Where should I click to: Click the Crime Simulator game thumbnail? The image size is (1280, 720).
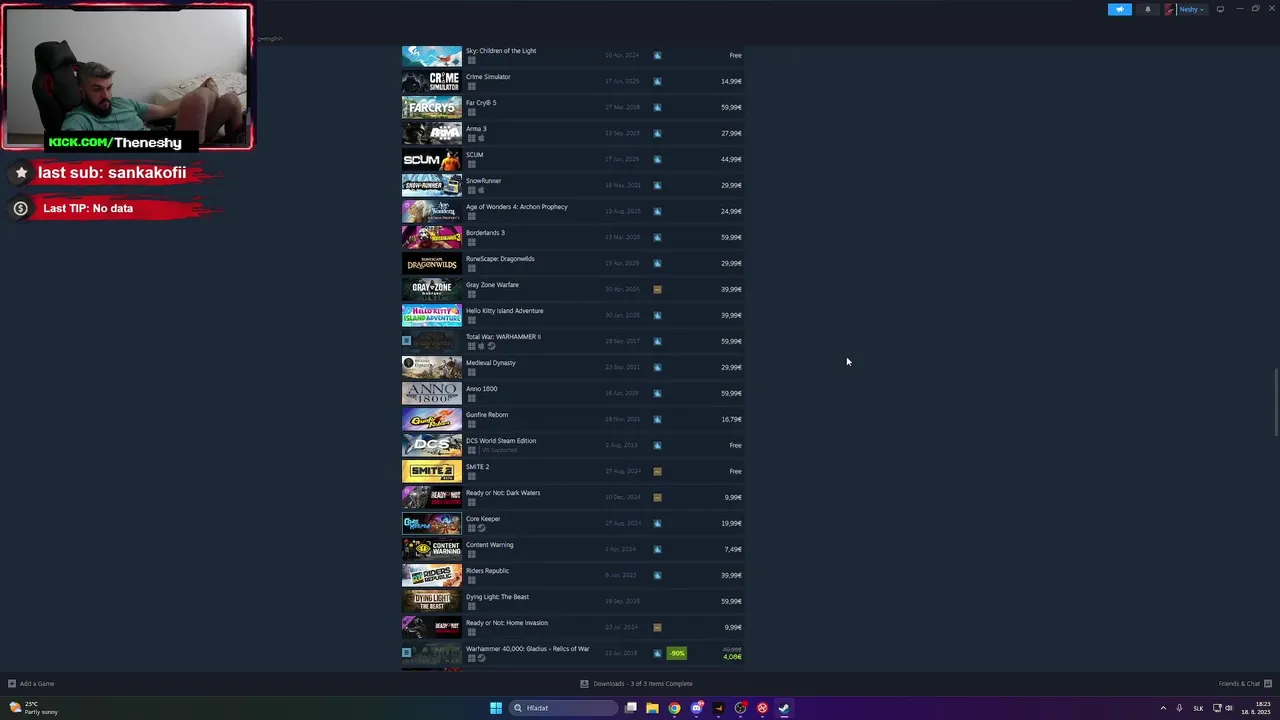pos(432,81)
